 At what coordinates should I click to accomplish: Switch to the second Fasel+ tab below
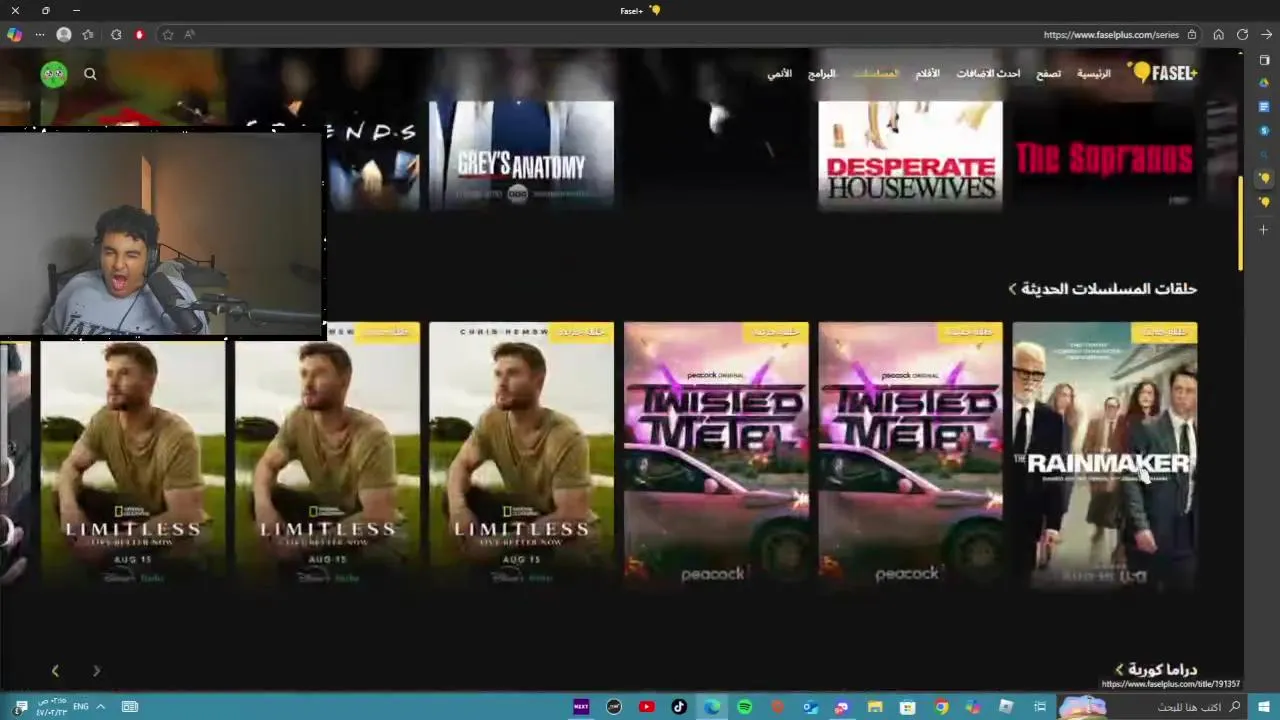point(1264,202)
